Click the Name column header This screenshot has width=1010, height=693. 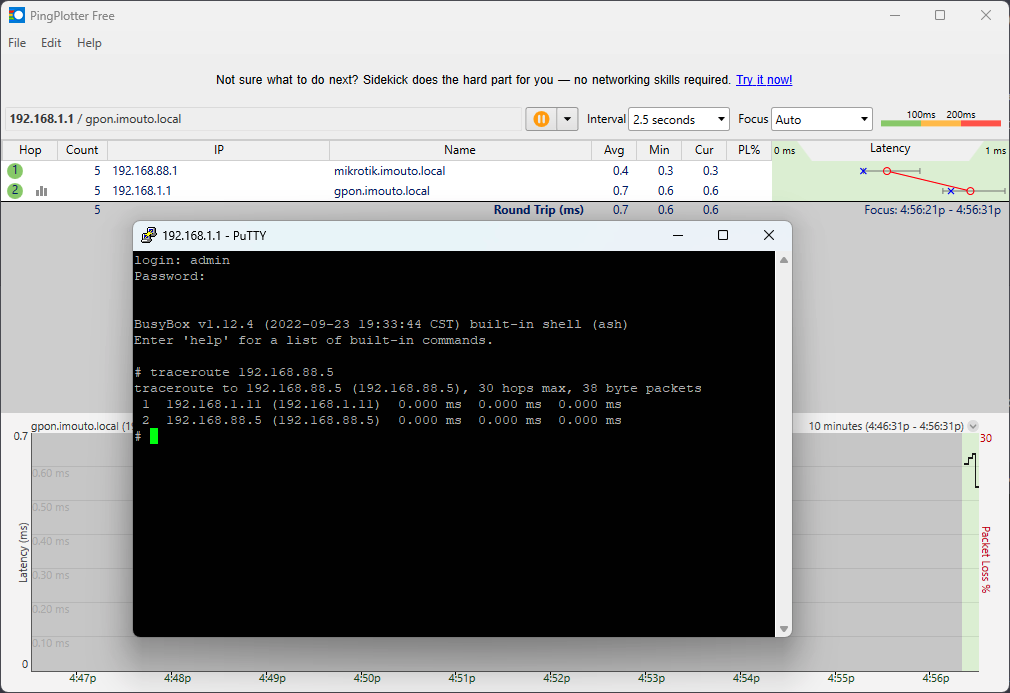(x=460, y=150)
